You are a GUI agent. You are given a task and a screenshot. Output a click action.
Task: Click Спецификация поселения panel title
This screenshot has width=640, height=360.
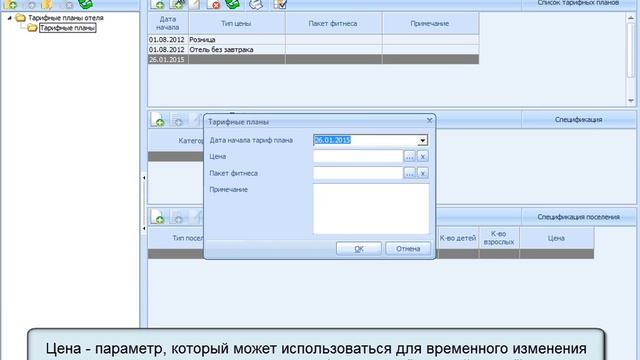[x=578, y=217]
